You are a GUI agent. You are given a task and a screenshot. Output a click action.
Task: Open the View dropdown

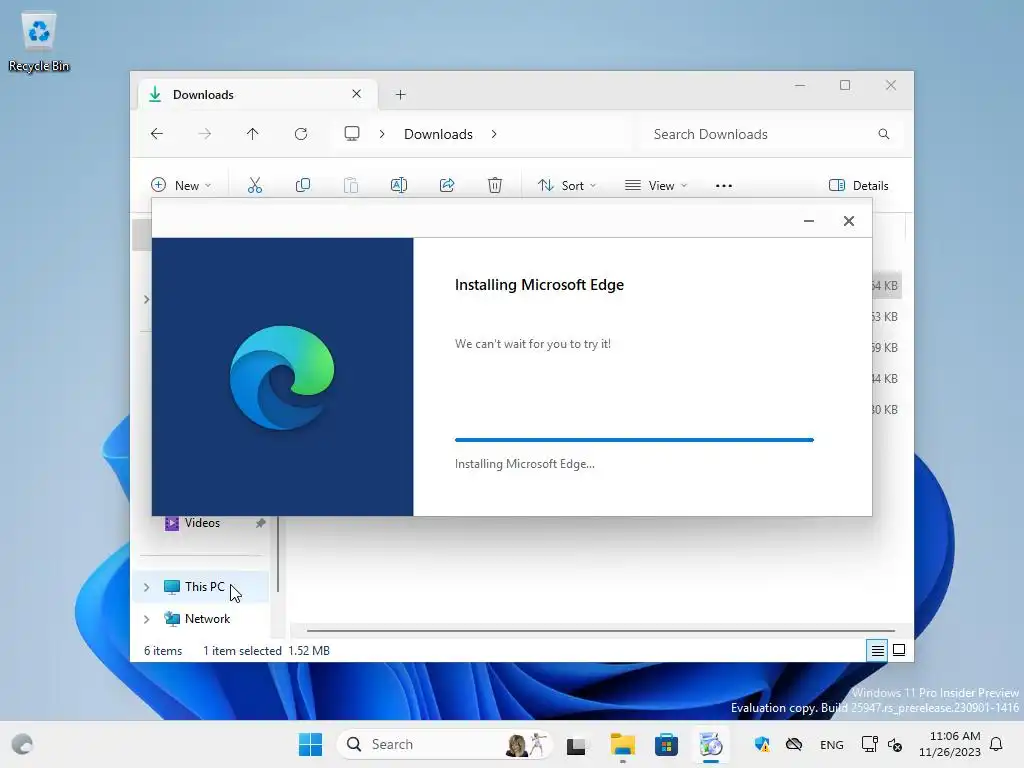[x=656, y=185]
